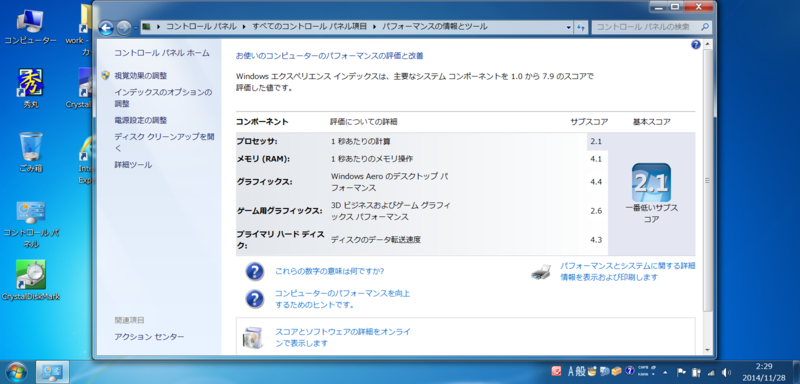Viewport: 800px width, 384px height.
Task: Open 視覚効果の調整 link
Action: pos(140,75)
